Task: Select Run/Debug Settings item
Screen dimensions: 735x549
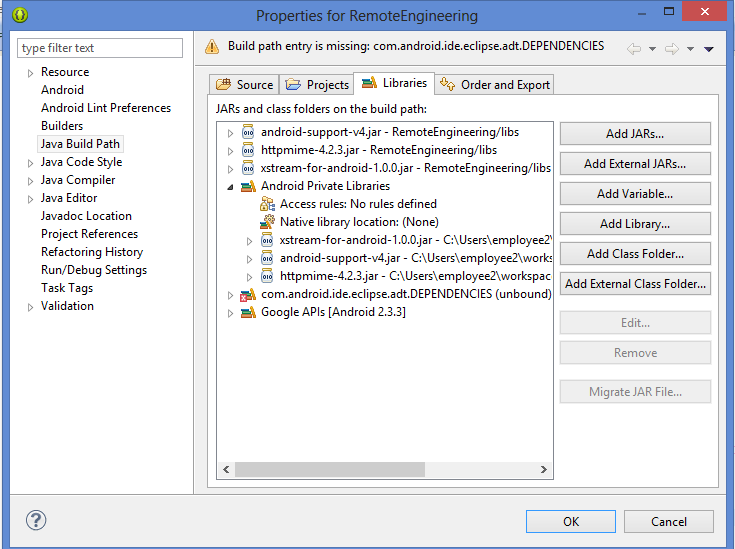Action: click(94, 270)
